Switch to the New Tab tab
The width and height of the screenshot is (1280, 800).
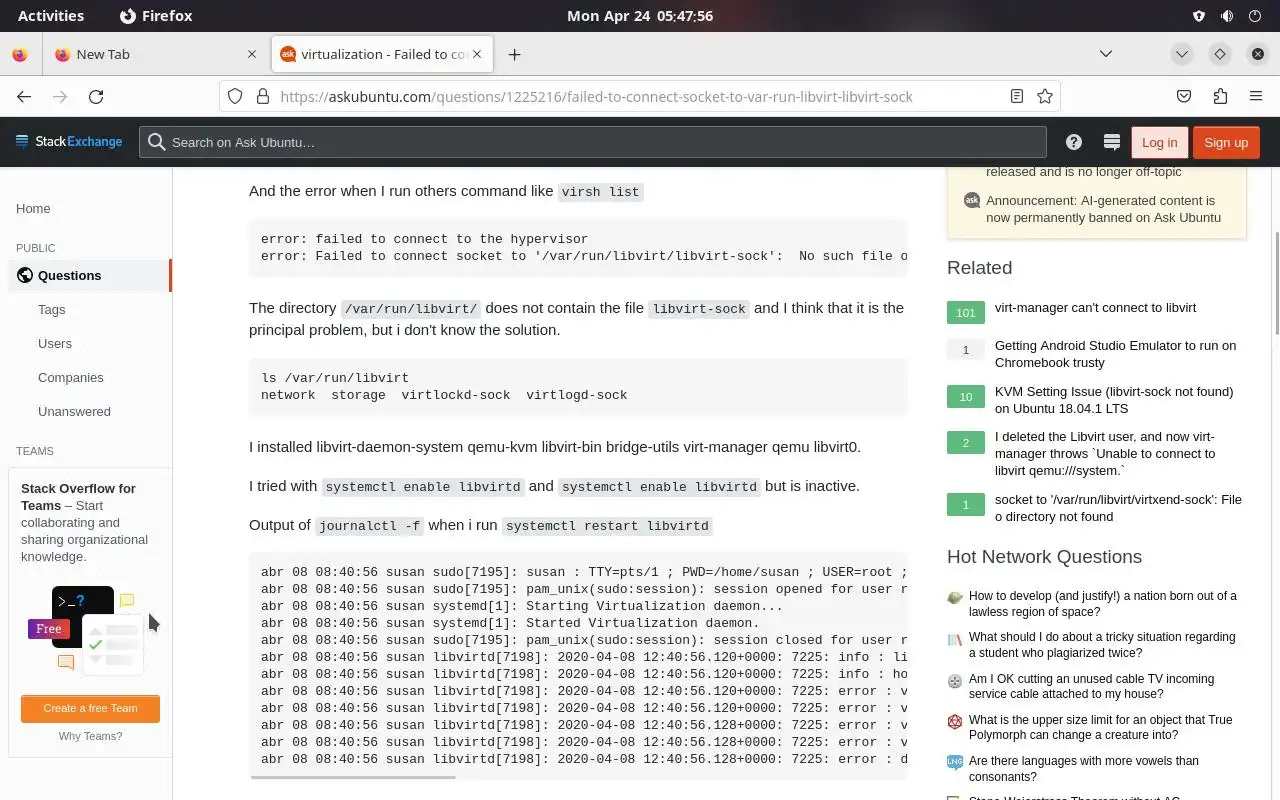point(157,54)
